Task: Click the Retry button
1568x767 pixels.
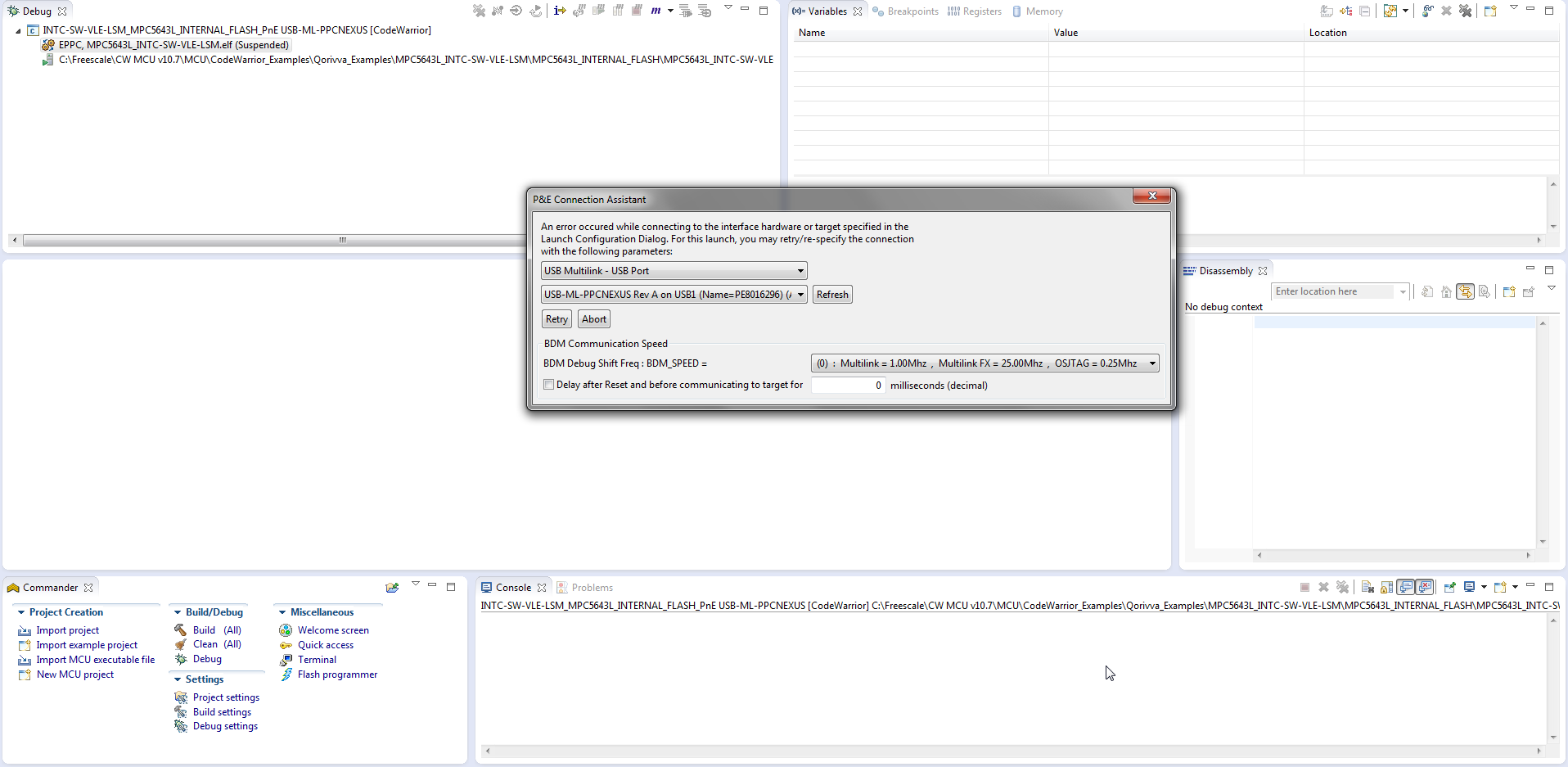Action: (x=556, y=318)
